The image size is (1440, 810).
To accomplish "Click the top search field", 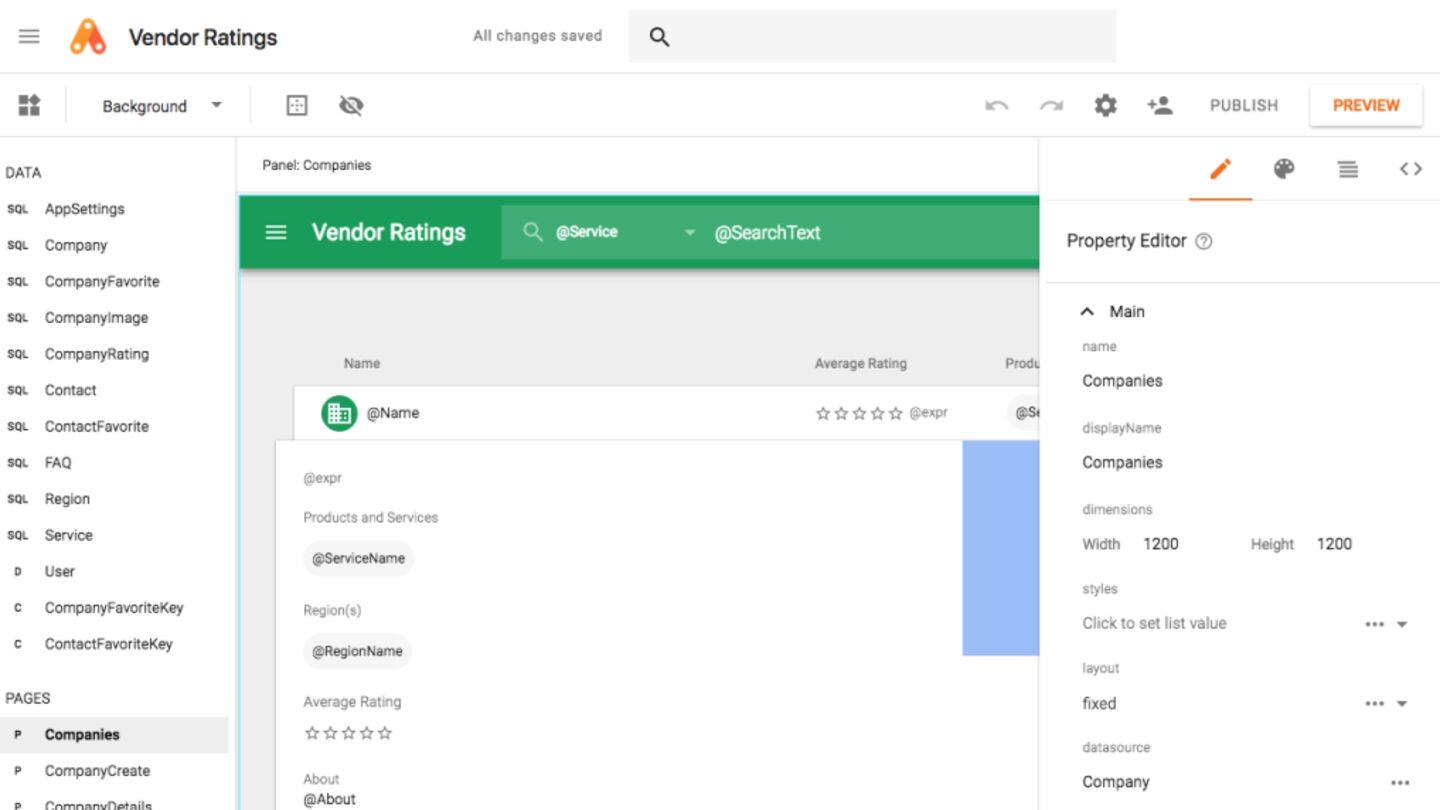I will [872, 37].
